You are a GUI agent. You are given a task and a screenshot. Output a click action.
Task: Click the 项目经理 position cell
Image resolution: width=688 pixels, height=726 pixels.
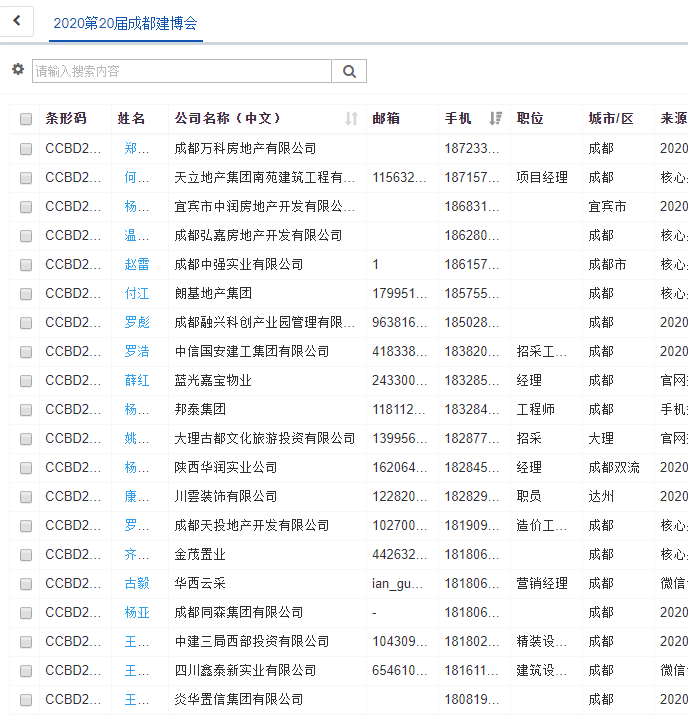tap(542, 177)
